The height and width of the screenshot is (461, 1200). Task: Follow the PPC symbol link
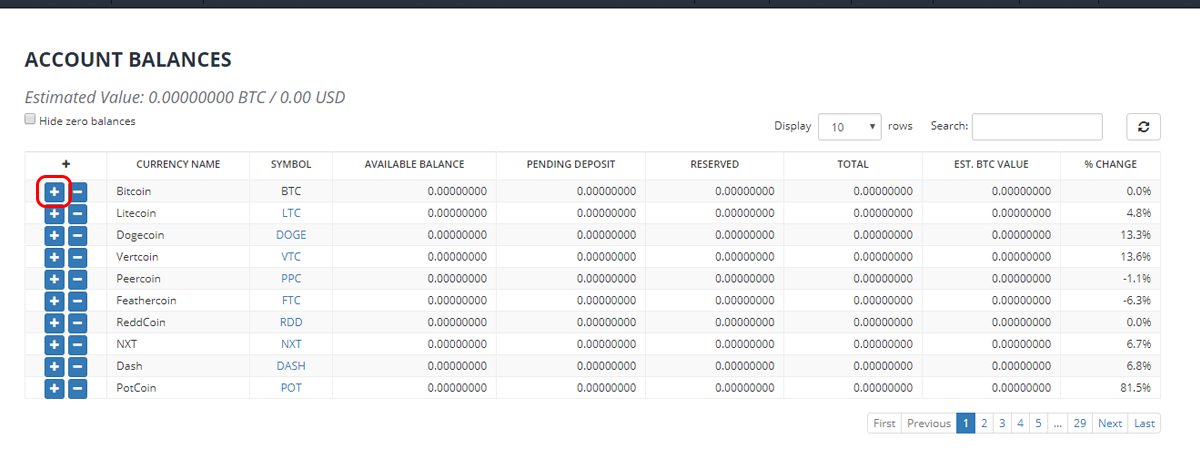coord(291,279)
